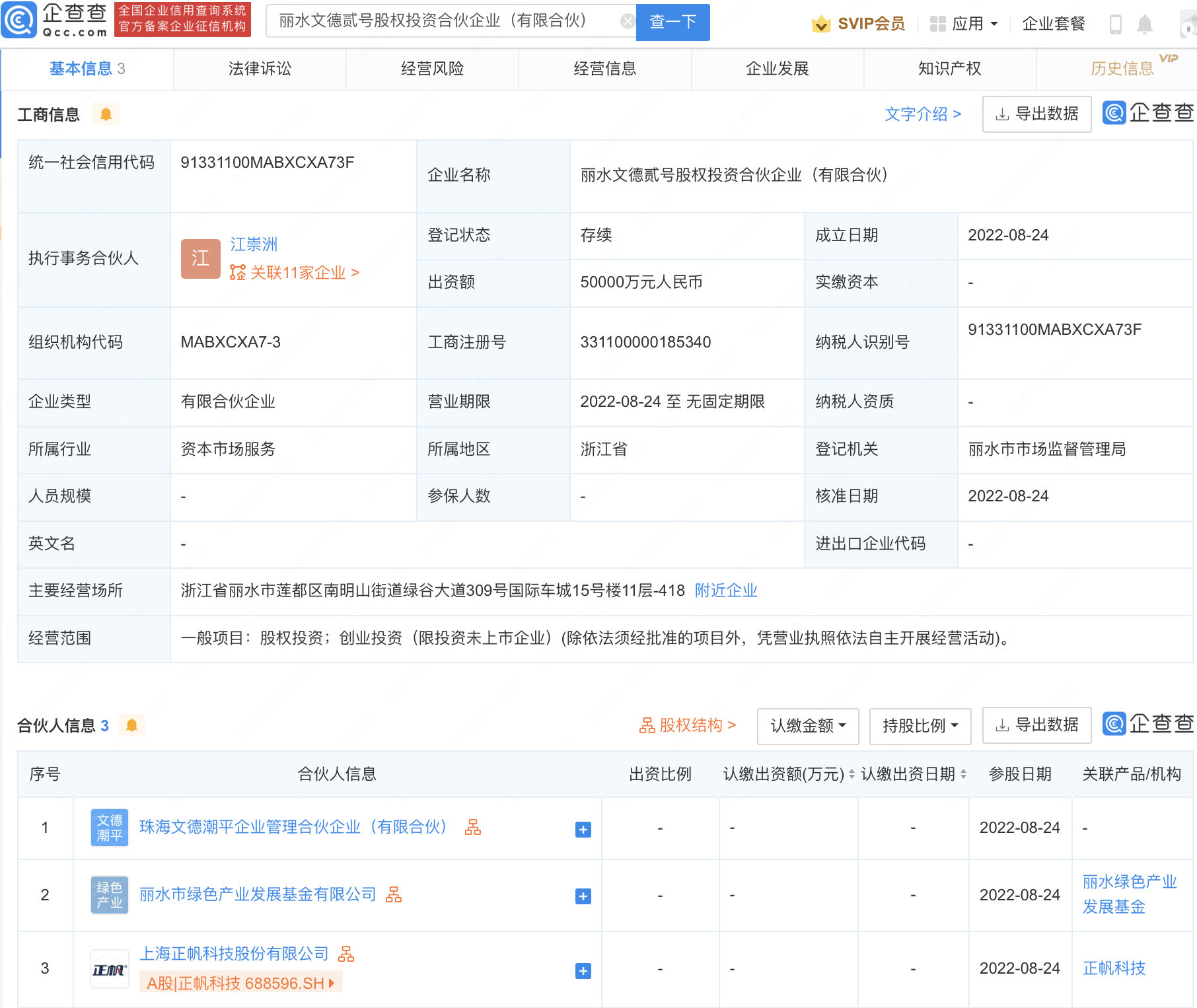Open 丽水绿色产业发展基金 related product link
The width and height of the screenshot is (1197, 1008).
point(1130,894)
